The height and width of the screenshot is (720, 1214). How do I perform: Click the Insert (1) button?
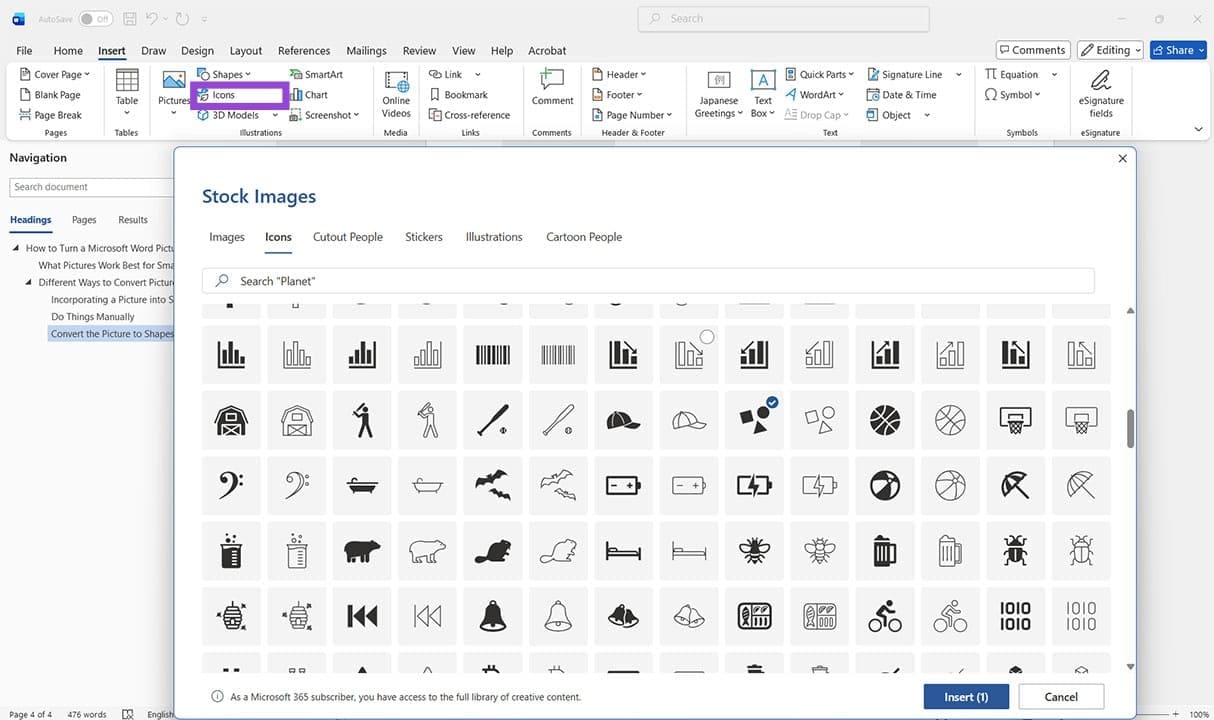[965, 696]
